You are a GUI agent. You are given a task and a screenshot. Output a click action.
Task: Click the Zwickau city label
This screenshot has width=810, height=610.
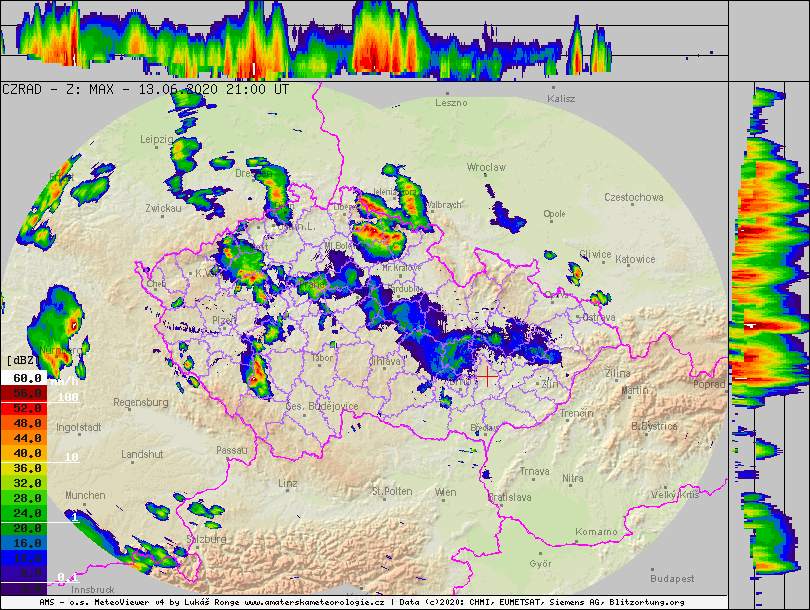[163, 208]
